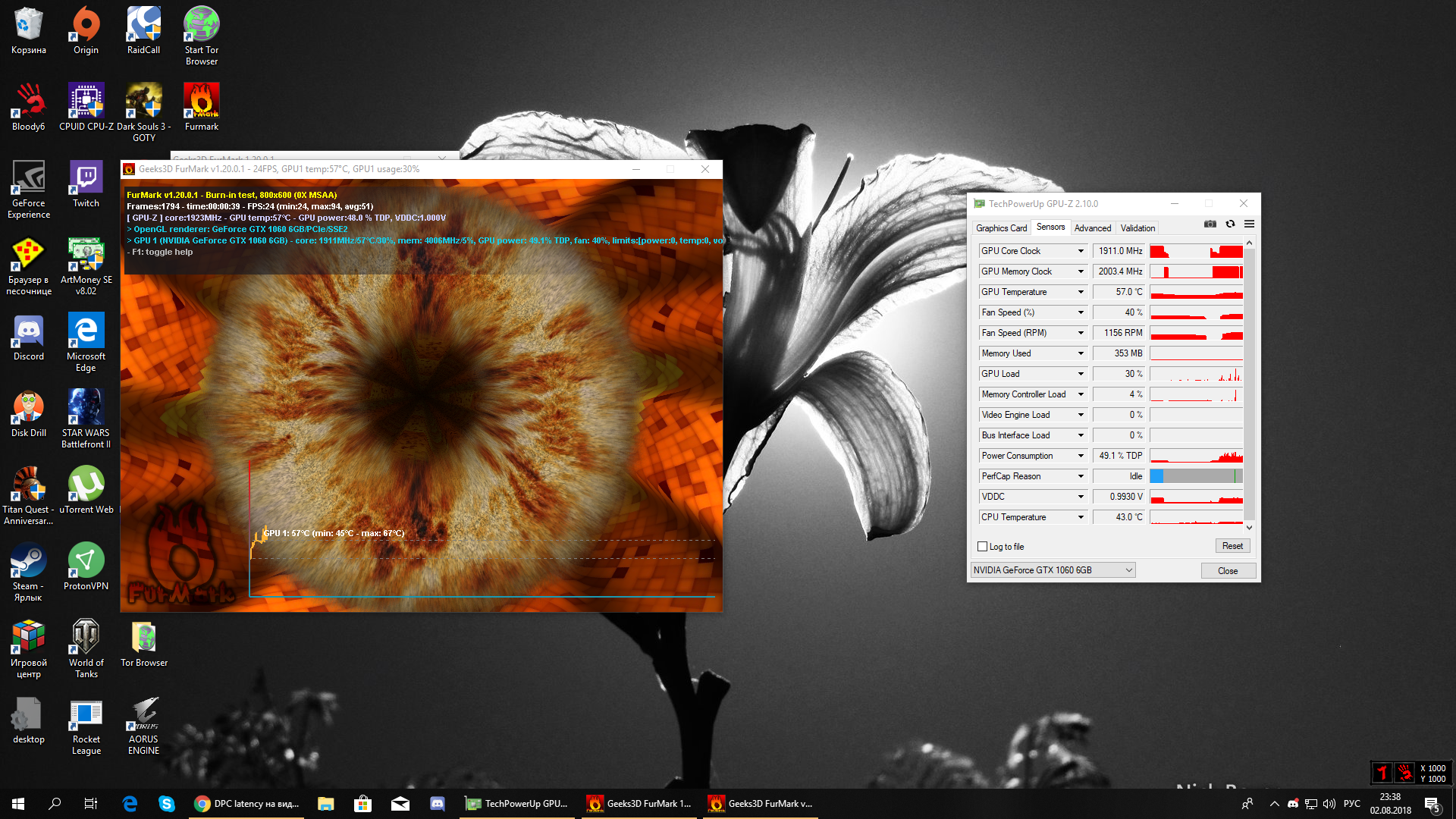Open the GPU-Z hamburger menu icon
Viewport: 1456px width, 819px height.
coord(1249,224)
